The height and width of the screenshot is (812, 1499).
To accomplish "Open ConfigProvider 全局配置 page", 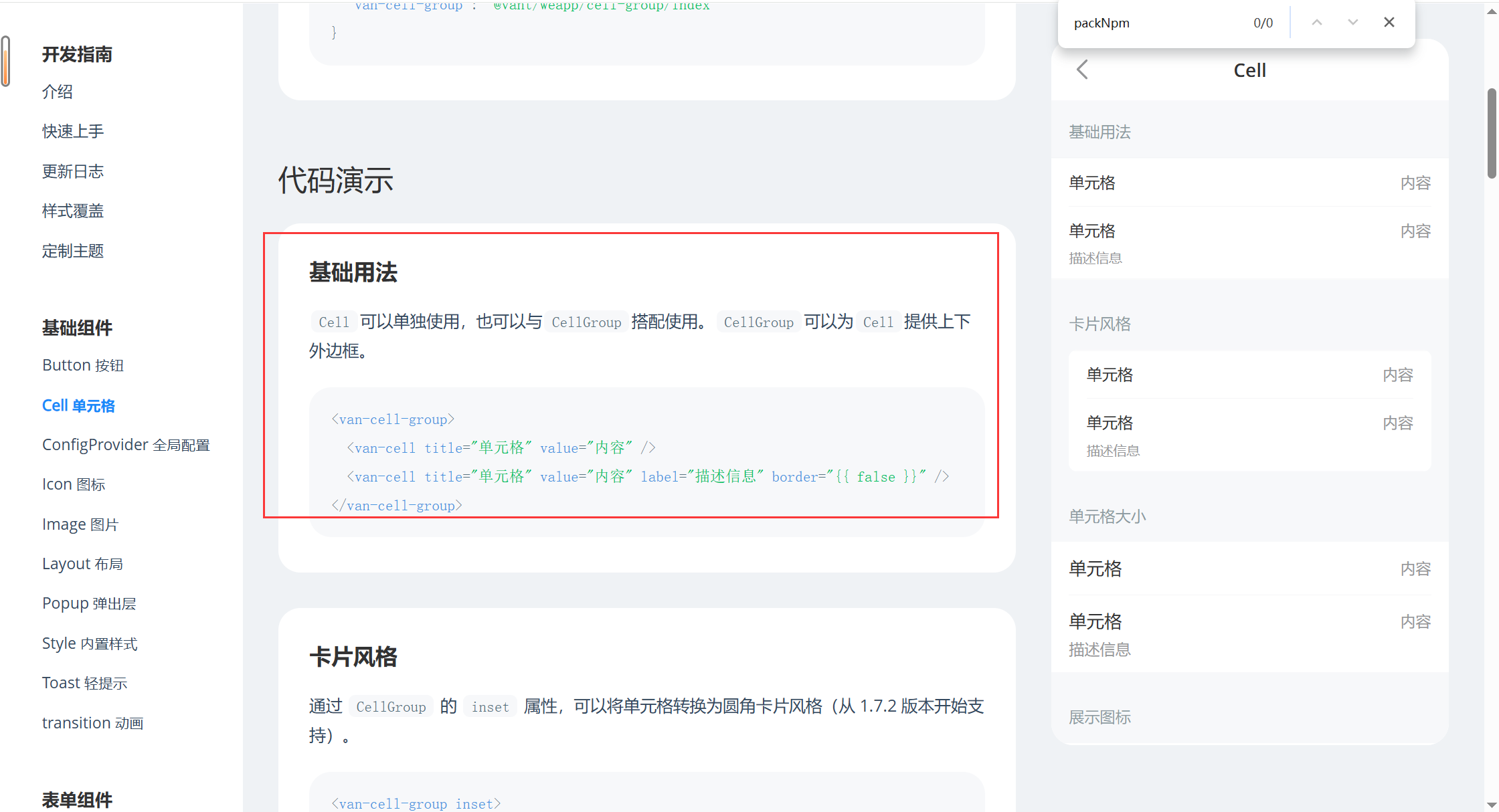I will 126,445.
